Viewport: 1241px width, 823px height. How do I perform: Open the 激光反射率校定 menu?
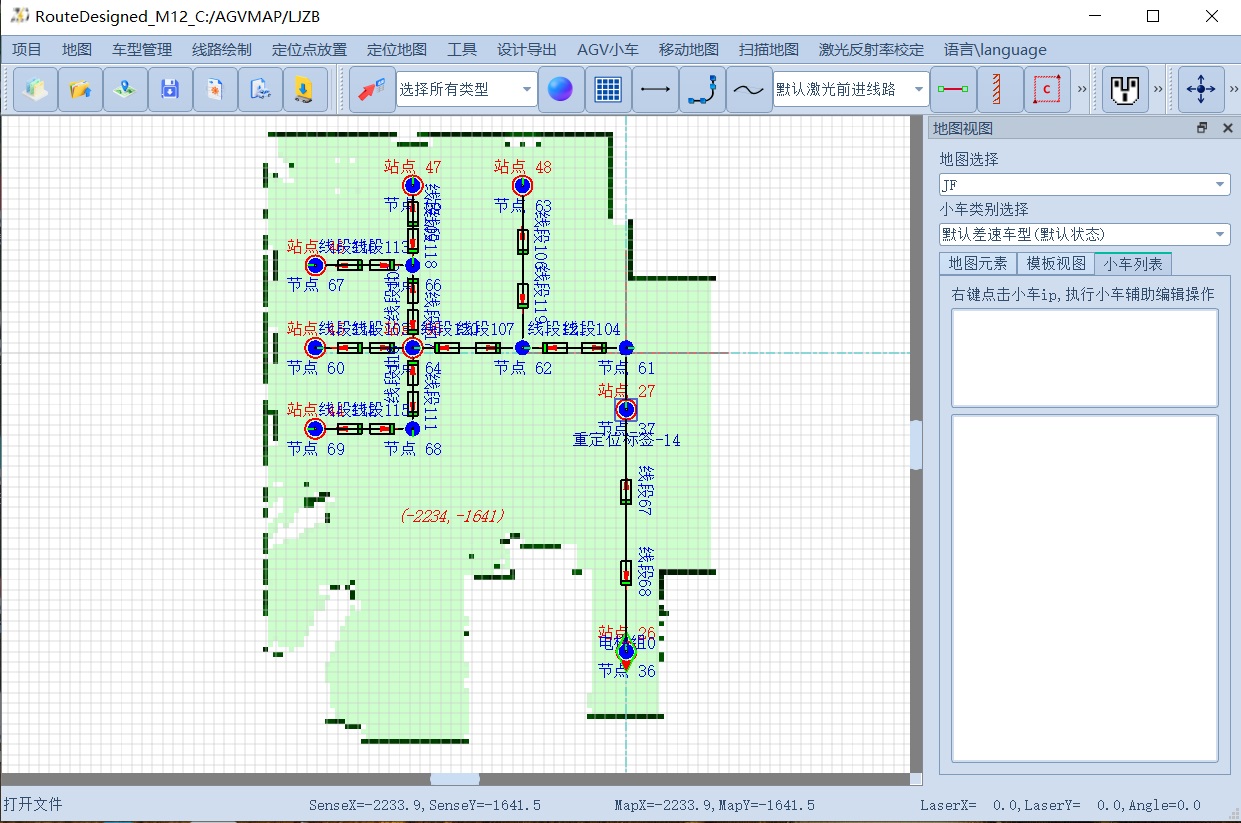871,49
